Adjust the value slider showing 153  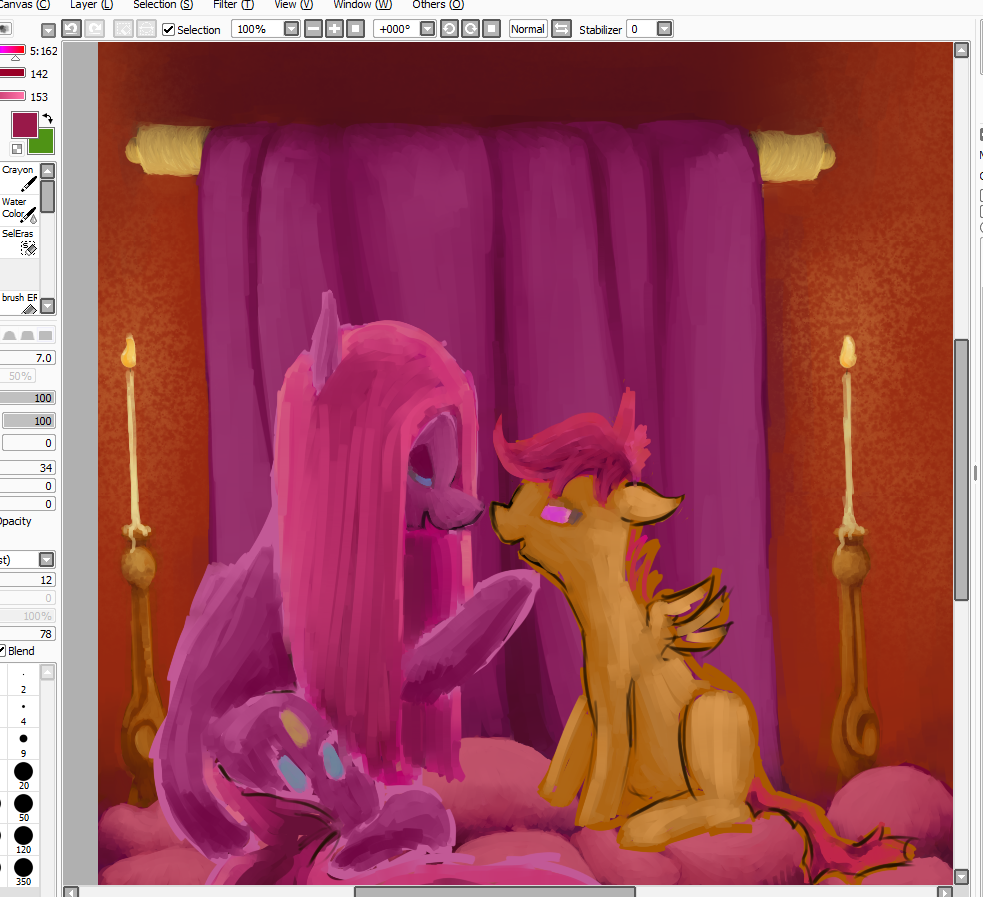coord(13,96)
